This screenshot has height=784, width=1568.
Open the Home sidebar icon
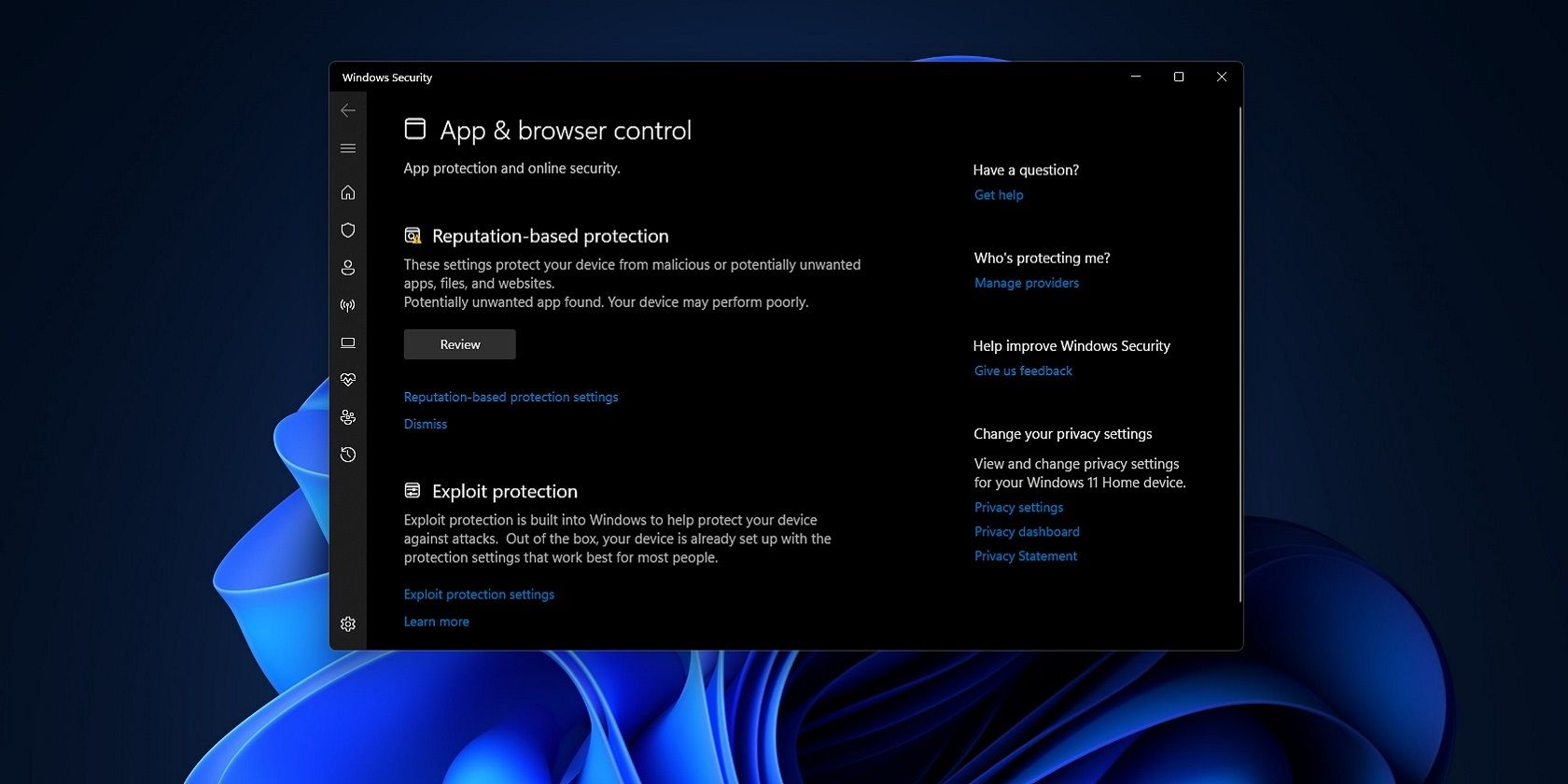point(348,192)
